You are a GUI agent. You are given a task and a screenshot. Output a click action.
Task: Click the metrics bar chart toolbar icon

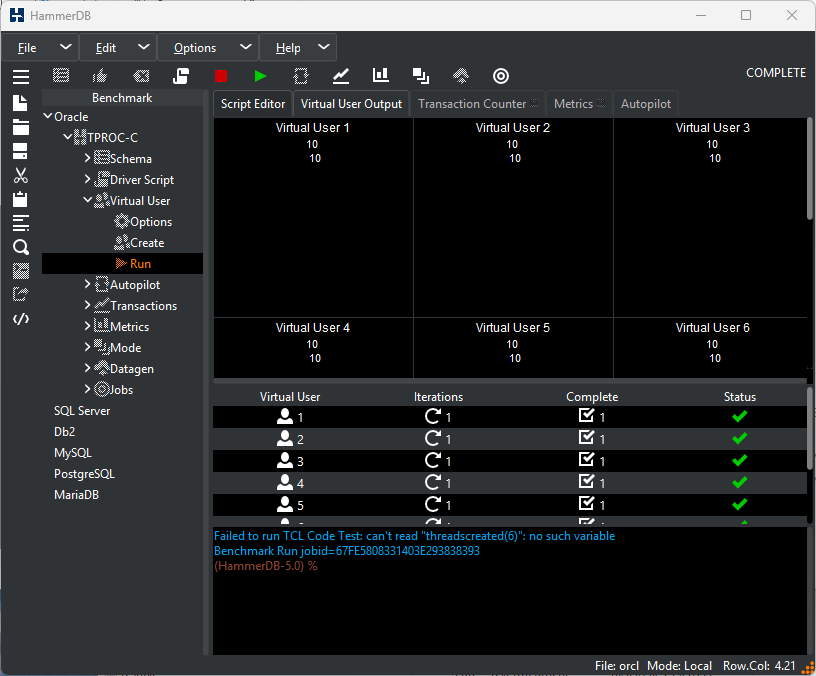pyautogui.click(x=381, y=75)
